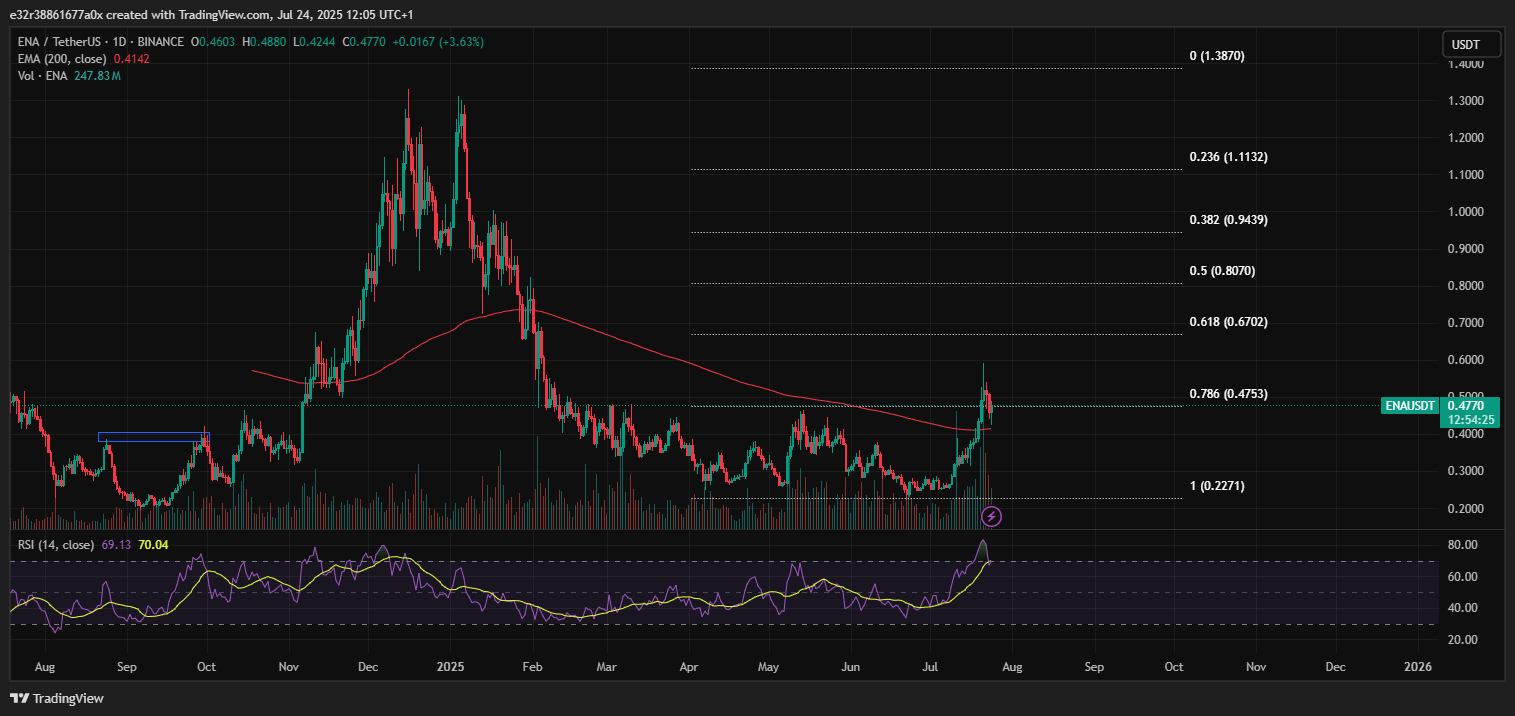The image size is (1515, 716).
Task: Click the blue rectangle drawing near 0.4000
Action: (x=153, y=437)
